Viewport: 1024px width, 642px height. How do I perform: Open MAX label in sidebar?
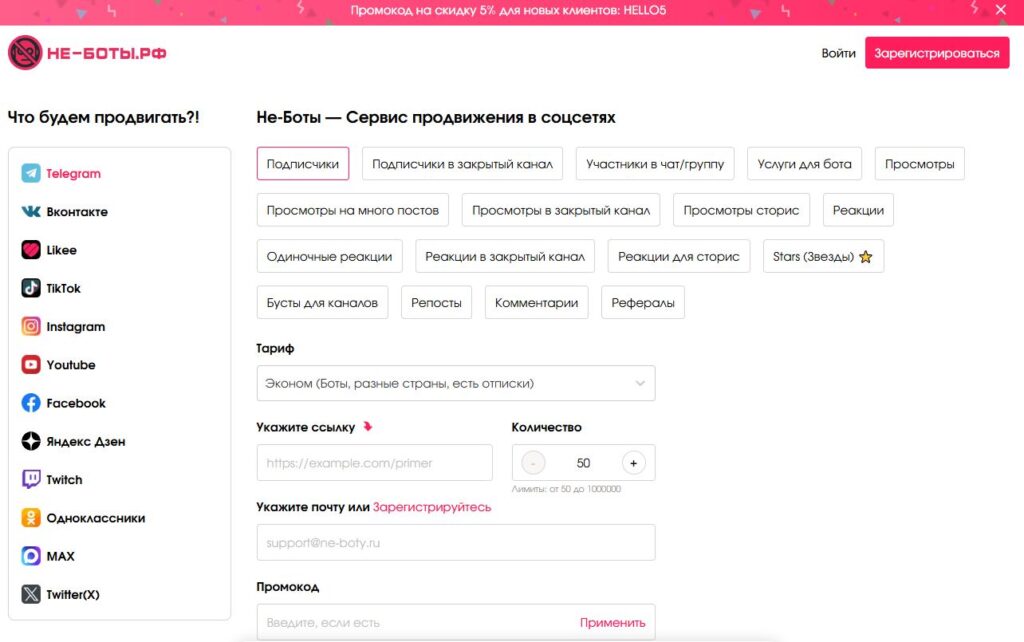(x=60, y=556)
